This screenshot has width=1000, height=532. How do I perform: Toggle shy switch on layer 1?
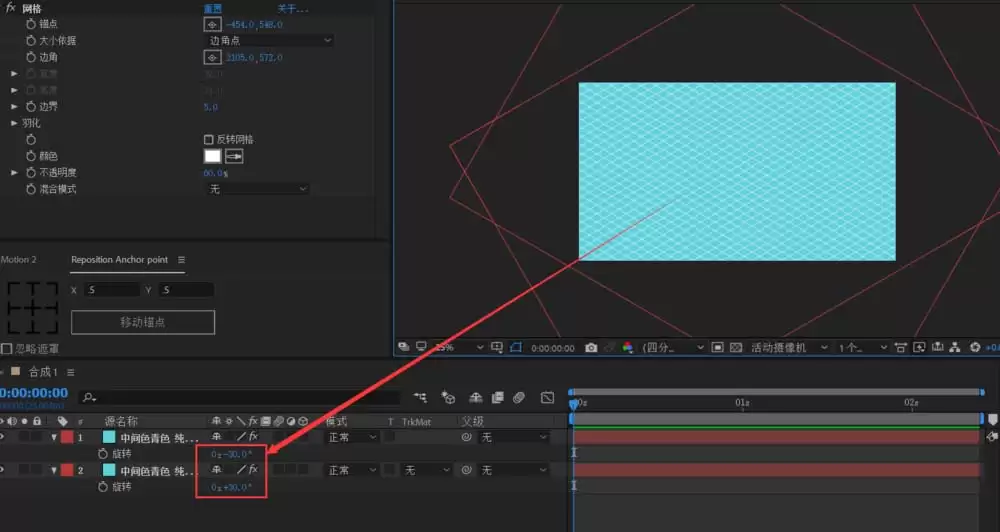tap(217, 437)
